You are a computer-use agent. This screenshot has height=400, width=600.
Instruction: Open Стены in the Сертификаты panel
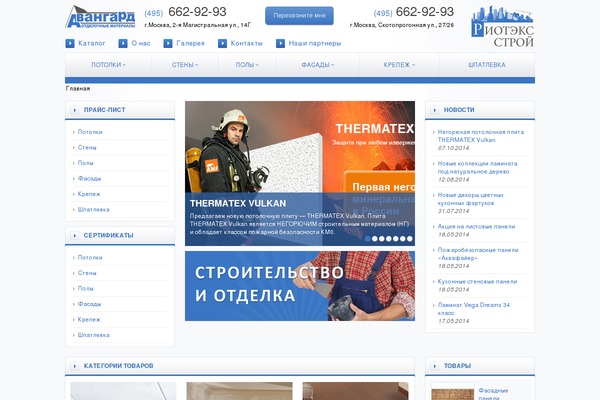87,273
